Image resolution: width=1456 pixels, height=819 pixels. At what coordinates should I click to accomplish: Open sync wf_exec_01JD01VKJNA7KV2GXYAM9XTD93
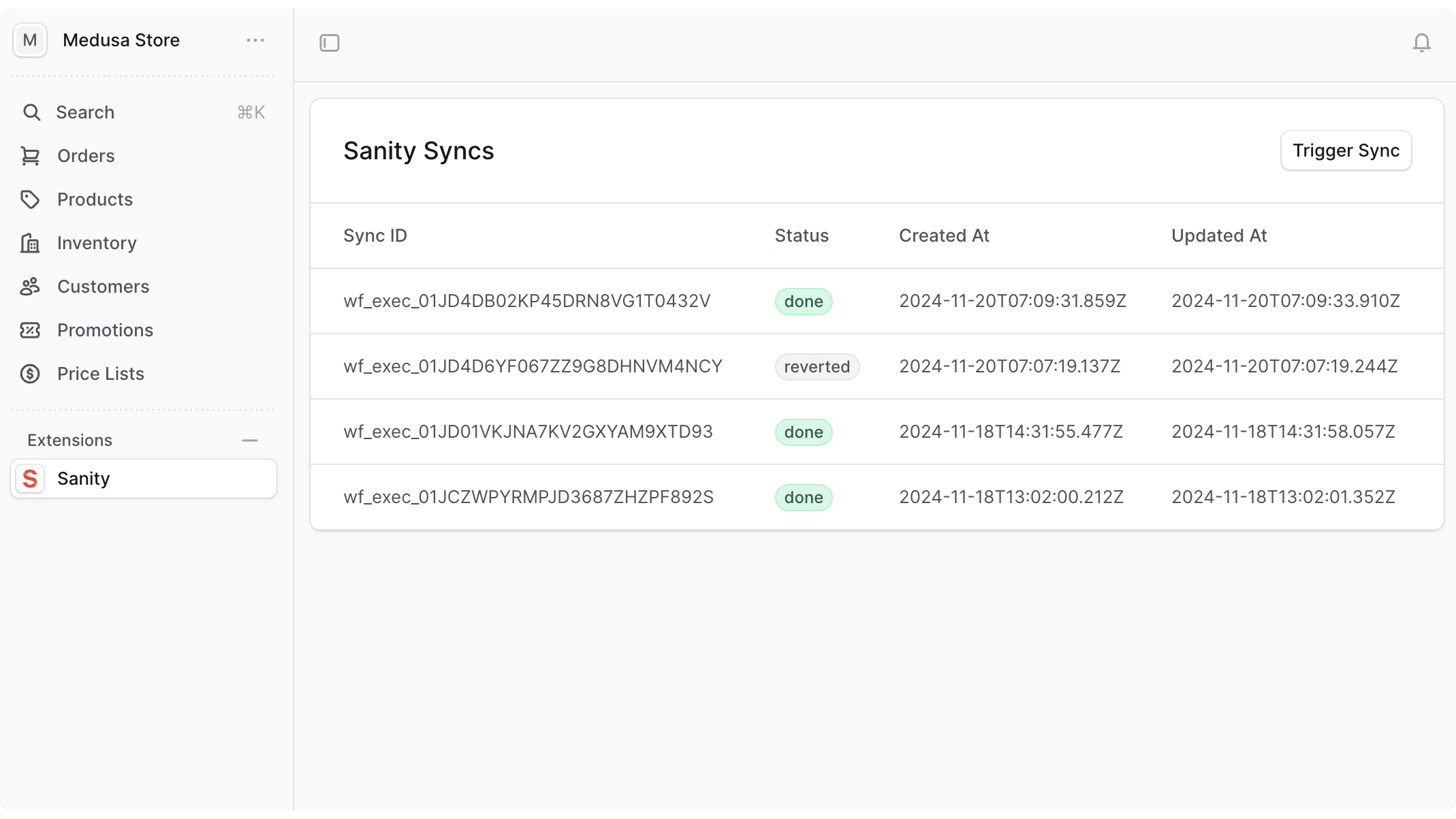[x=528, y=432]
